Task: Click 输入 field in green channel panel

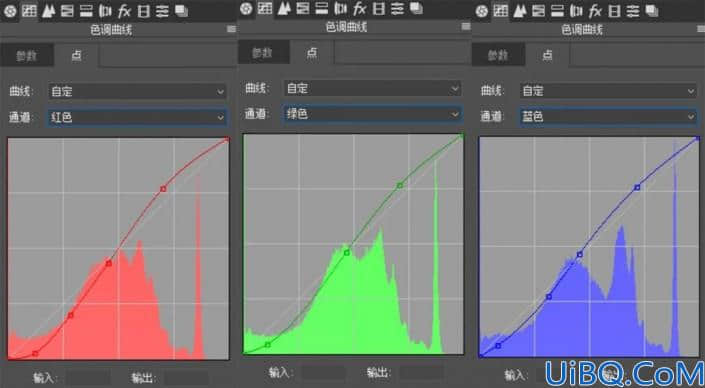Action: pyautogui.click(x=323, y=373)
